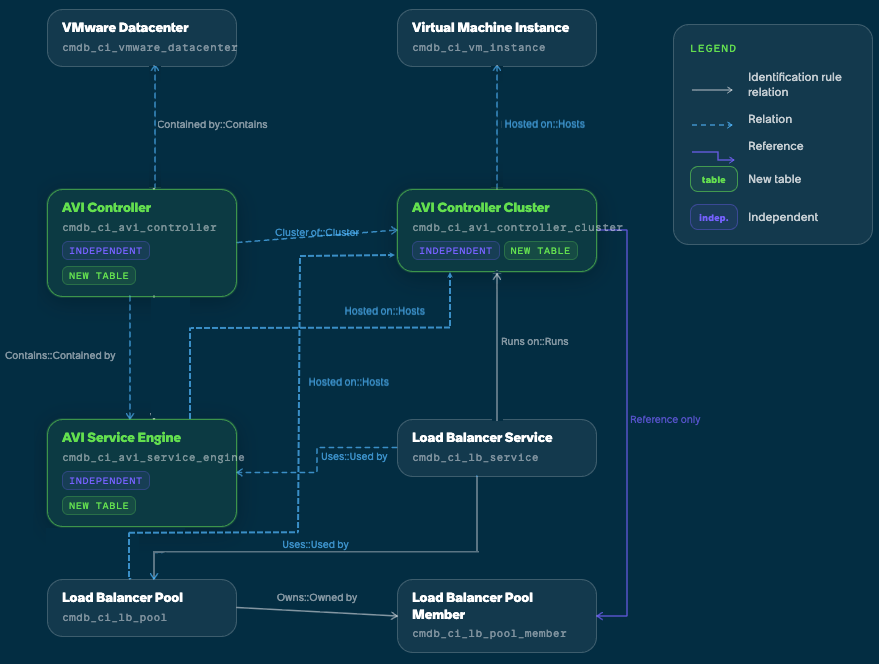Viewport: 879px width, 664px height.
Task: Click the AVI Service Engine node title
Action: coord(122,437)
